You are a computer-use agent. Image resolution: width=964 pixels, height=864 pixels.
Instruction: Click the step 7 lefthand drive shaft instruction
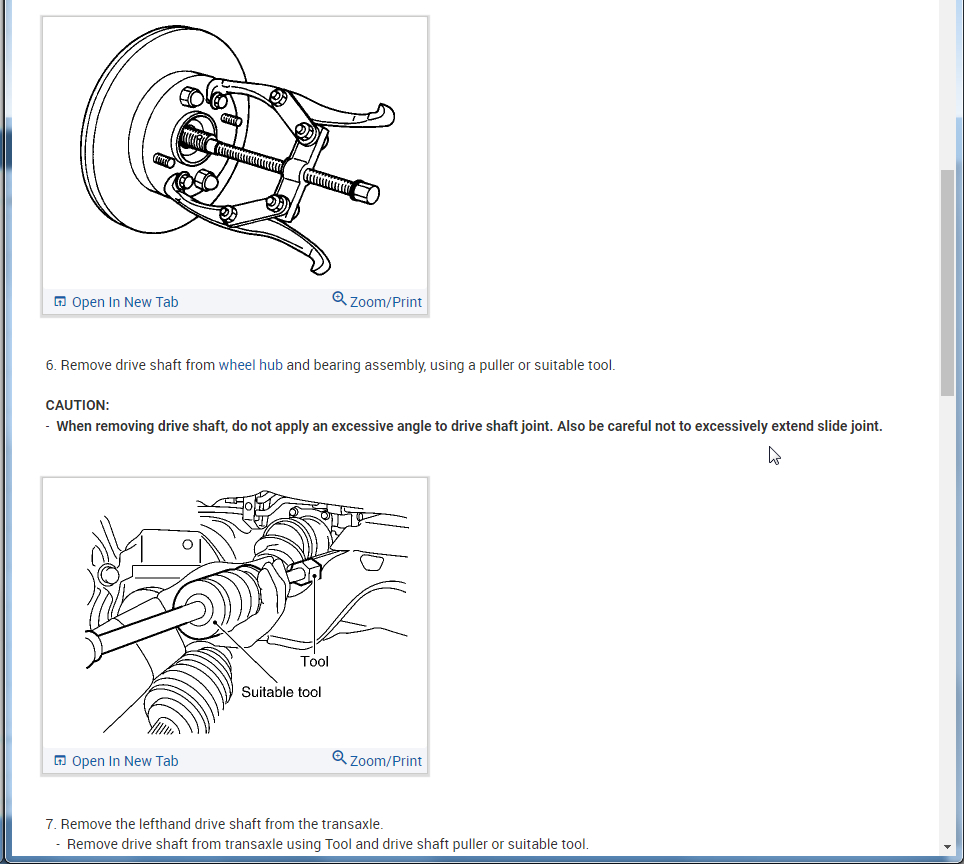pos(214,824)
